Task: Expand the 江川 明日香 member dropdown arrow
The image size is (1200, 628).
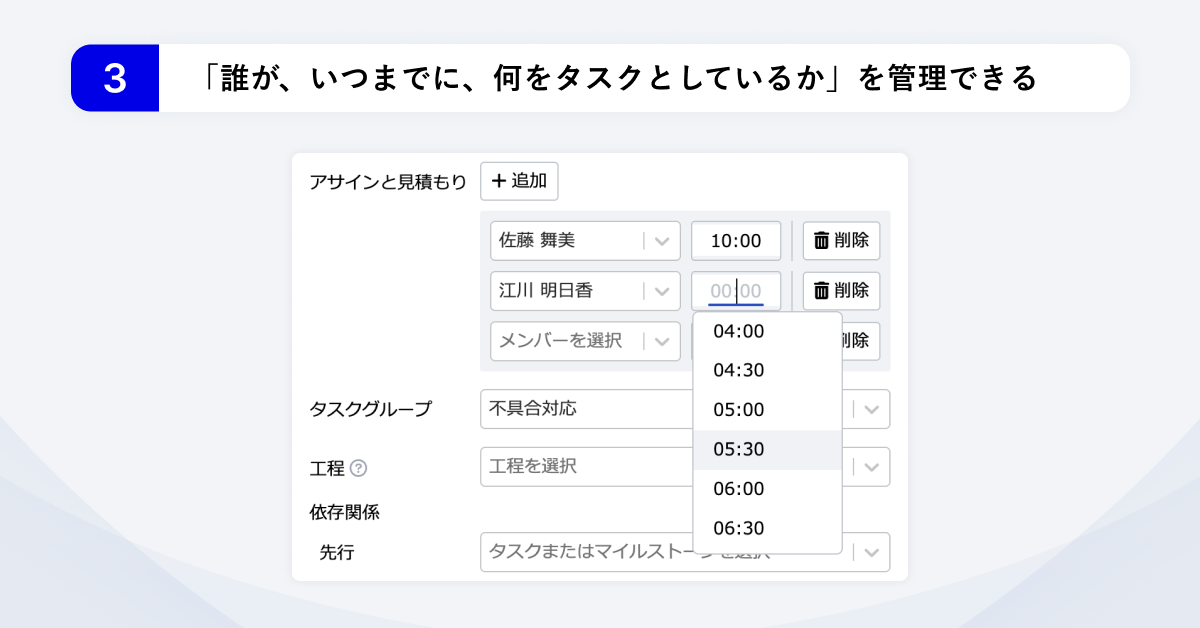Action: (662, 291)
